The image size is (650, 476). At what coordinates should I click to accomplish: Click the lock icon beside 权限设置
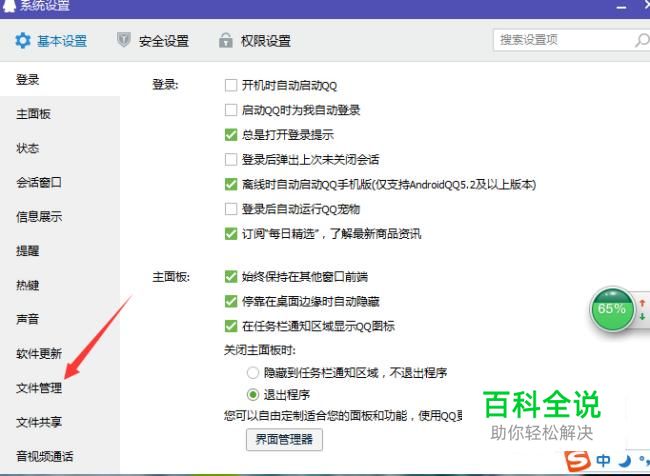pos(226,40)
